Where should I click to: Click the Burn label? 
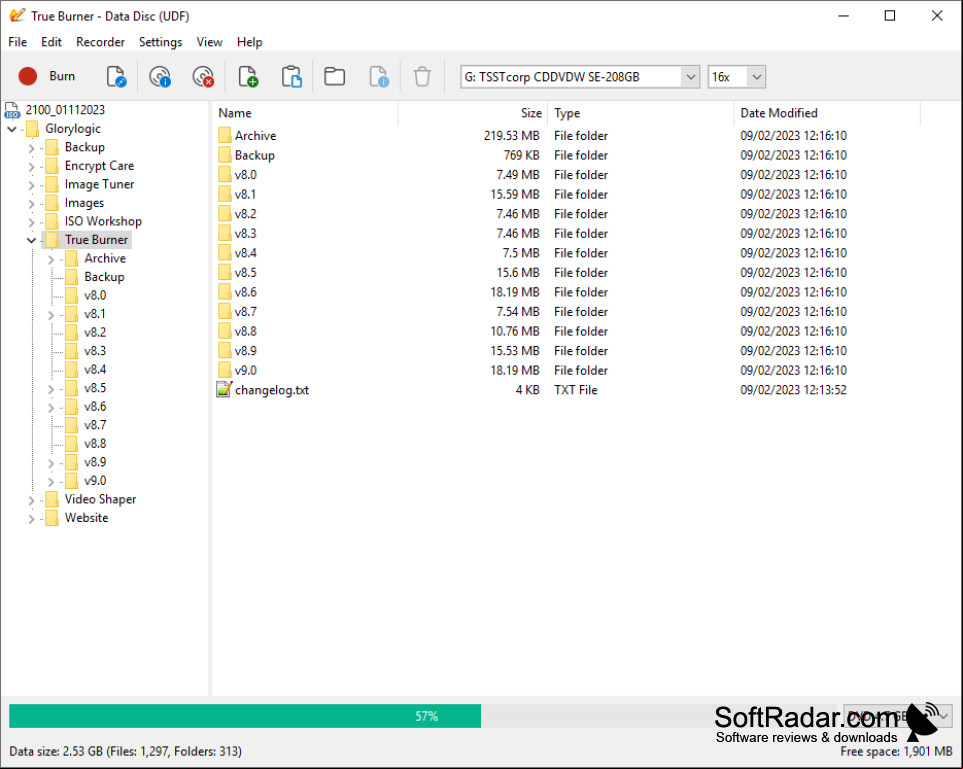tap(62, 76)
